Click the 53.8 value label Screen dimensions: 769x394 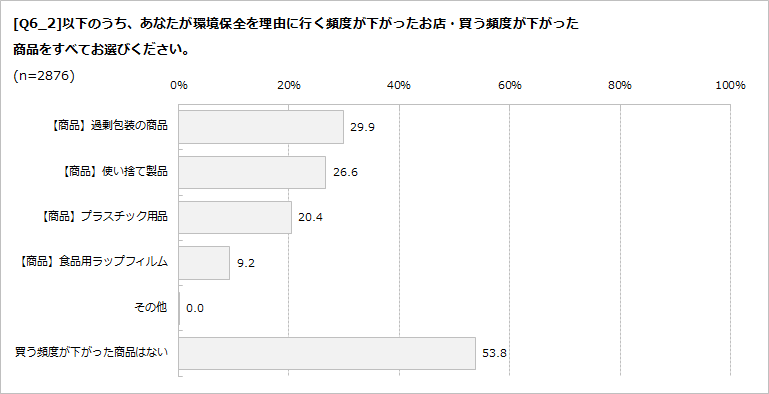pos(494,353)
